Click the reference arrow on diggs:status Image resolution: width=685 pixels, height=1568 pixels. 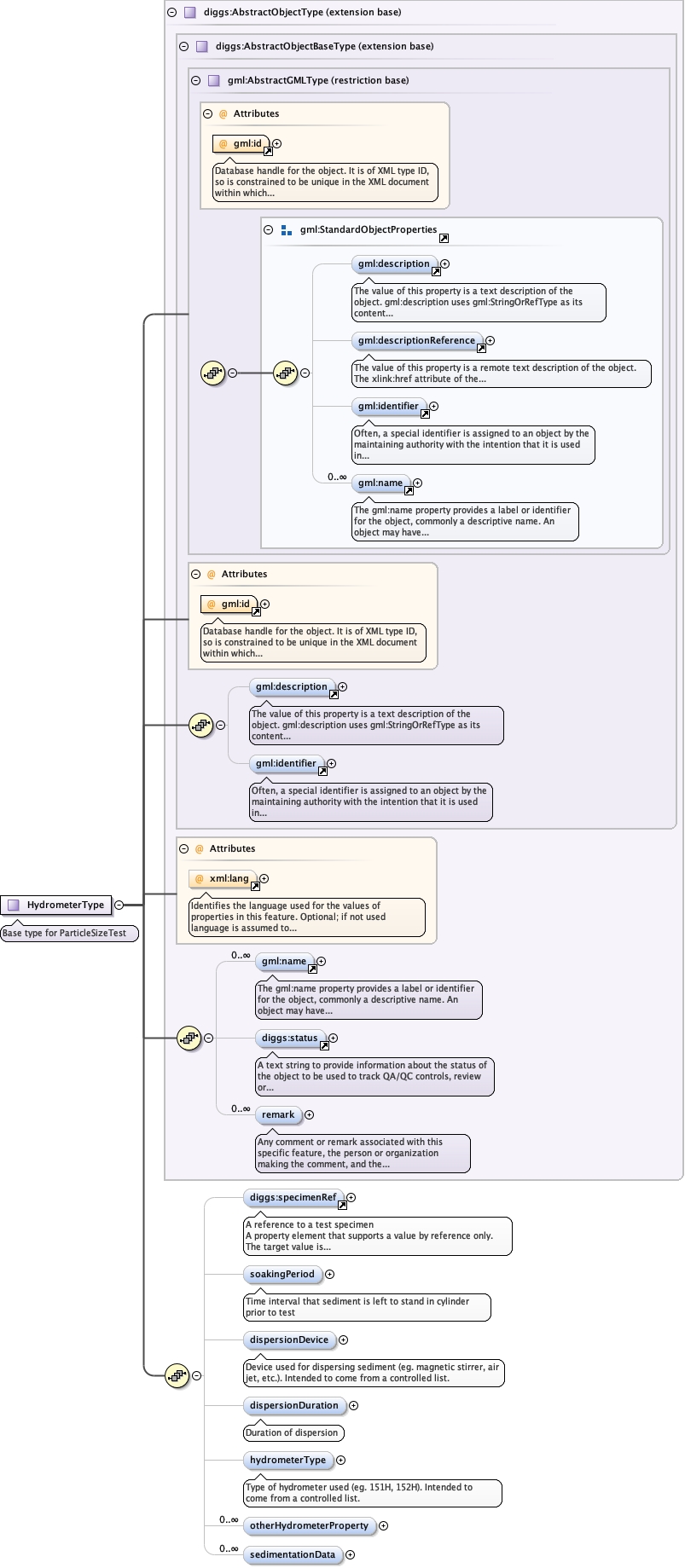click(324, 1046)
